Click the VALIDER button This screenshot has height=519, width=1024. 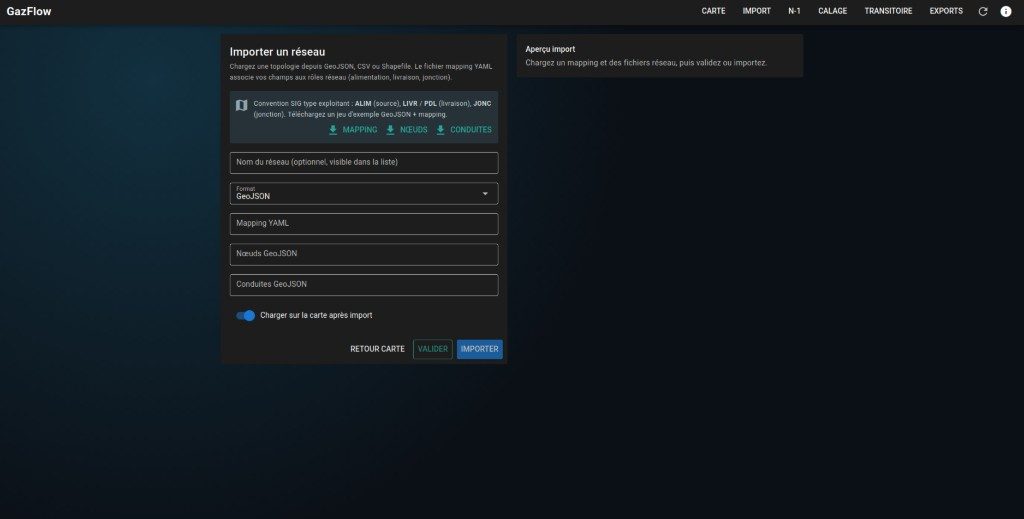(x=433, y=349)
